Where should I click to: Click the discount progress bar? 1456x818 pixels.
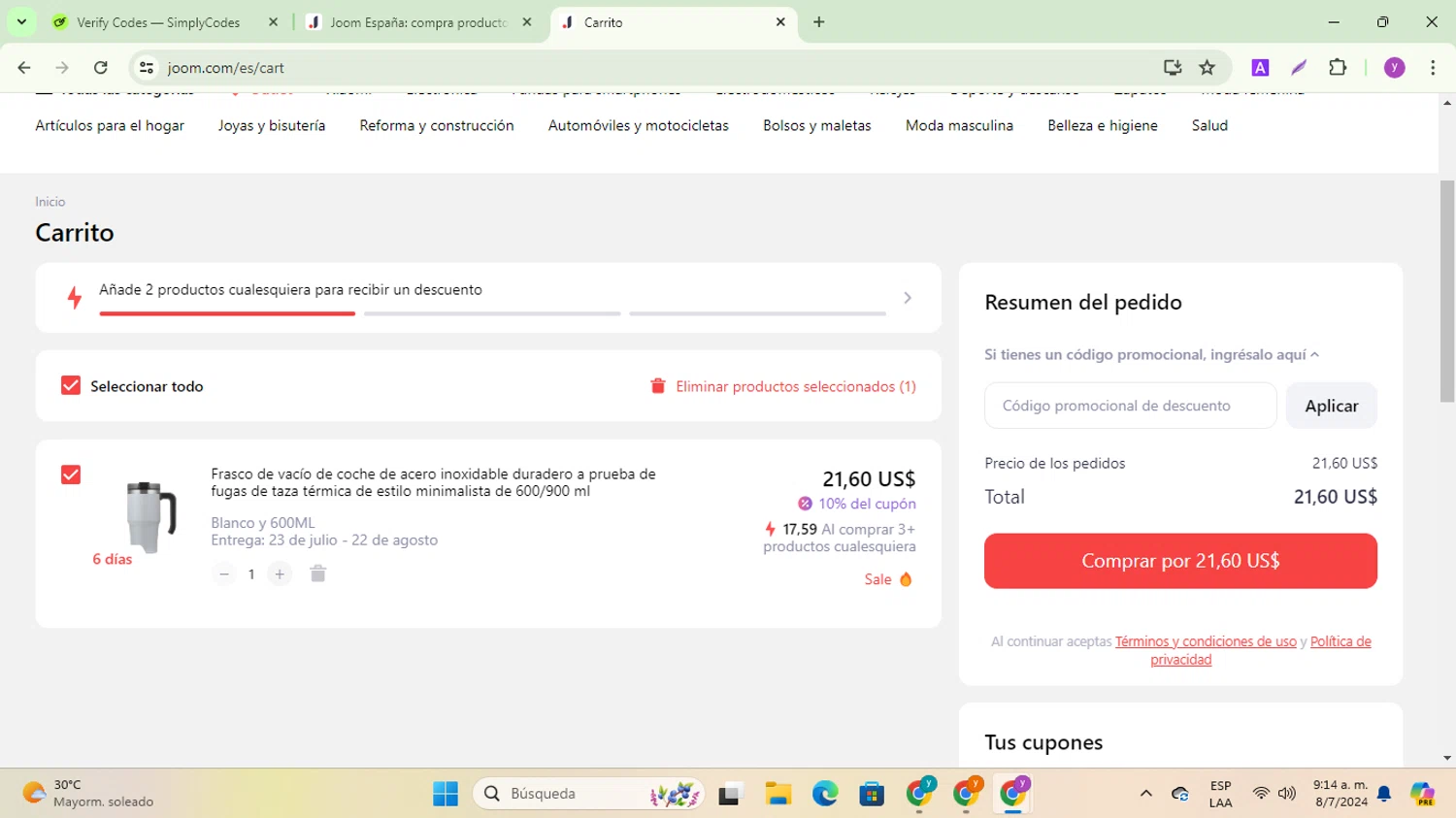[492, 313]
